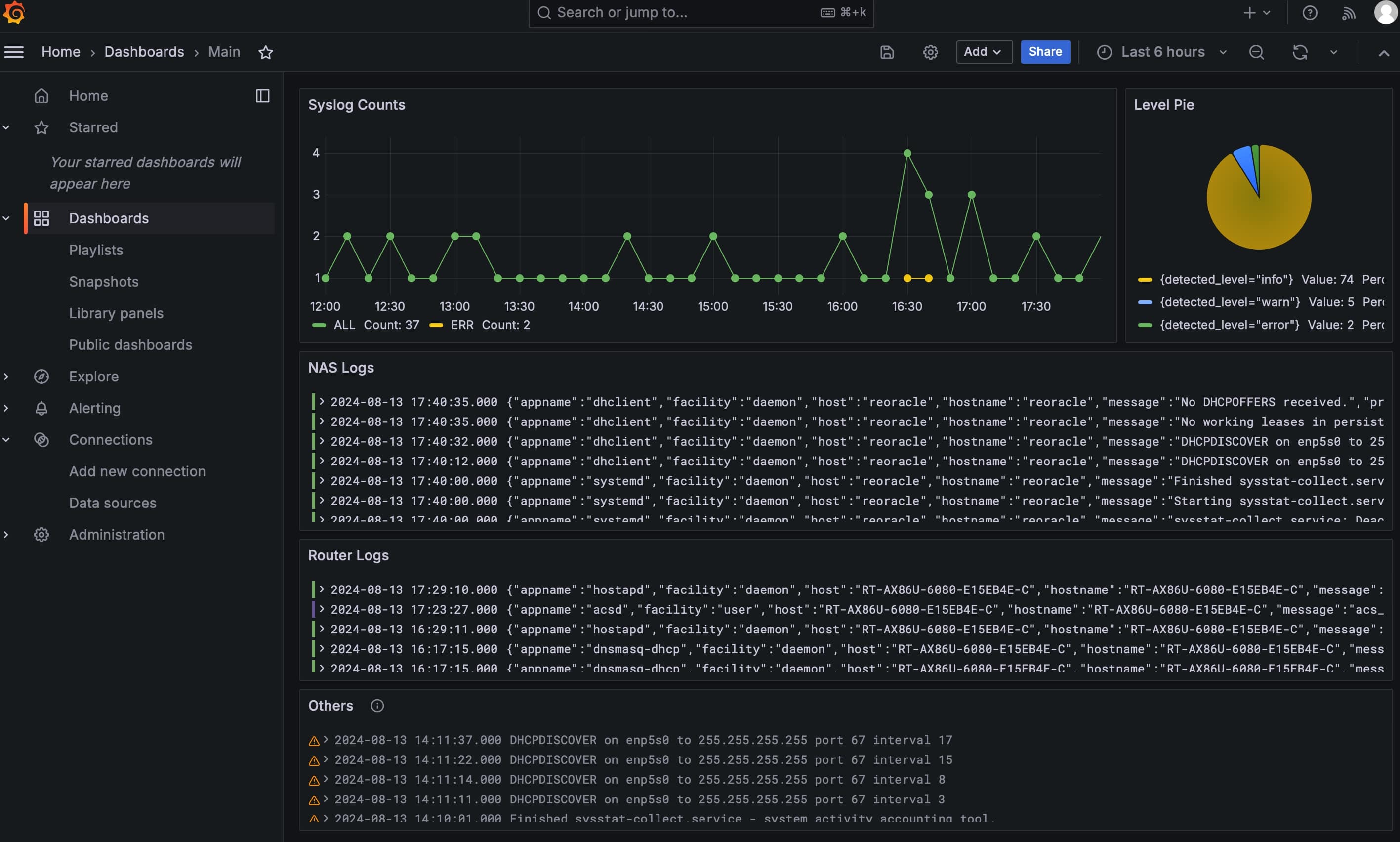The image size is (1400, 842).
Task: Open Public dashboards menu item
Action: (130, 345)
